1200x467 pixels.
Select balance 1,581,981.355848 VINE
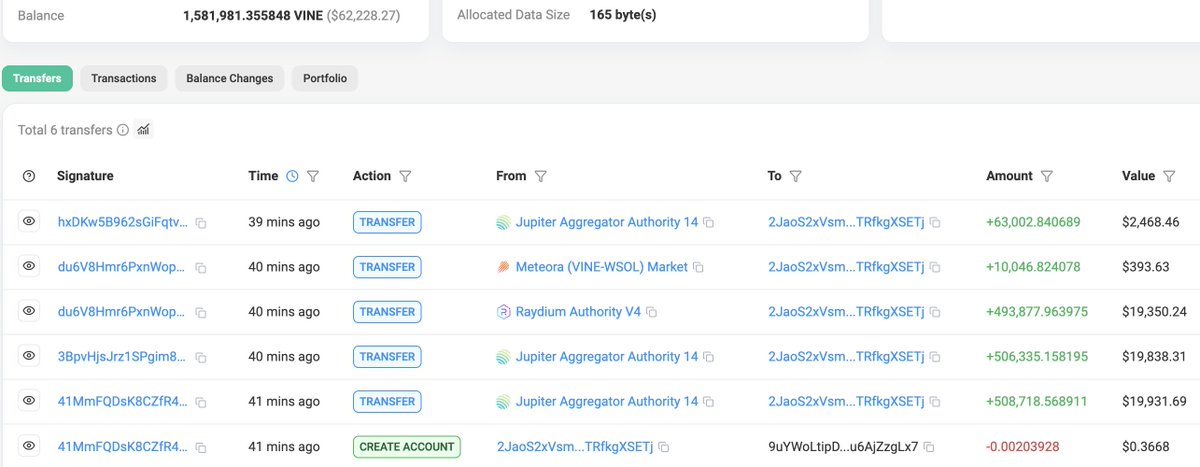pyautogui.click(x=253, y=15)
